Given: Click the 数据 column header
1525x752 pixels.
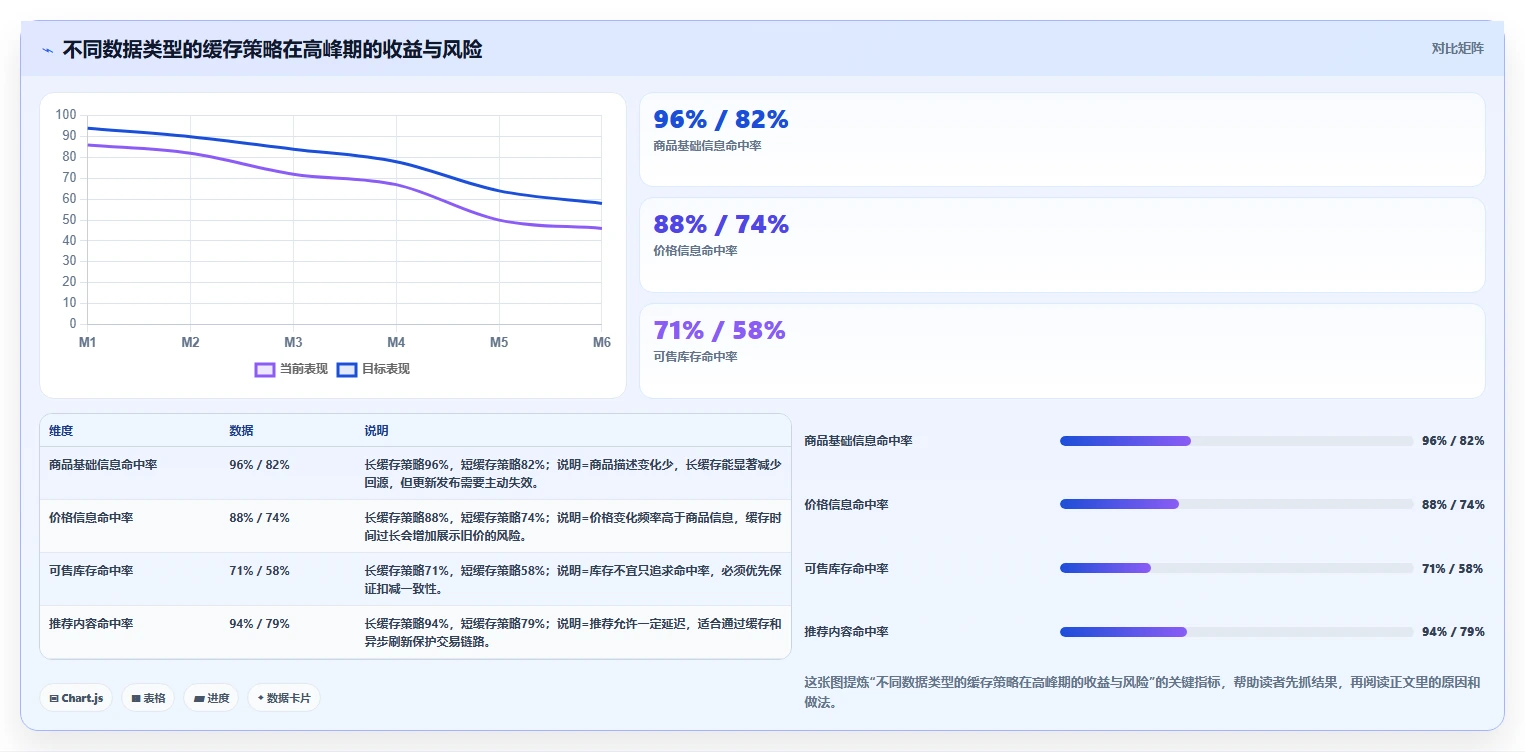Looking at the screenshot, I should 241,431.
